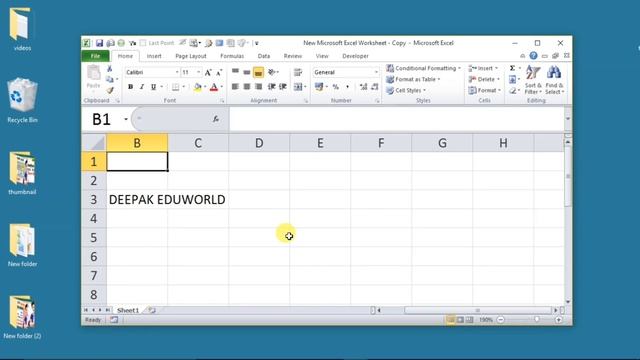Switch to the Developer tab
The image size is (640, 360).
(x=355, y=56)
